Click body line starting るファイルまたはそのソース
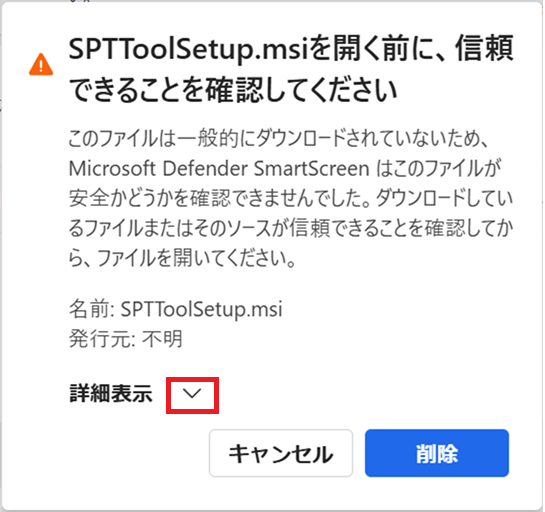The width and height of the screenshot is (545, 512). tap(291, 228)
